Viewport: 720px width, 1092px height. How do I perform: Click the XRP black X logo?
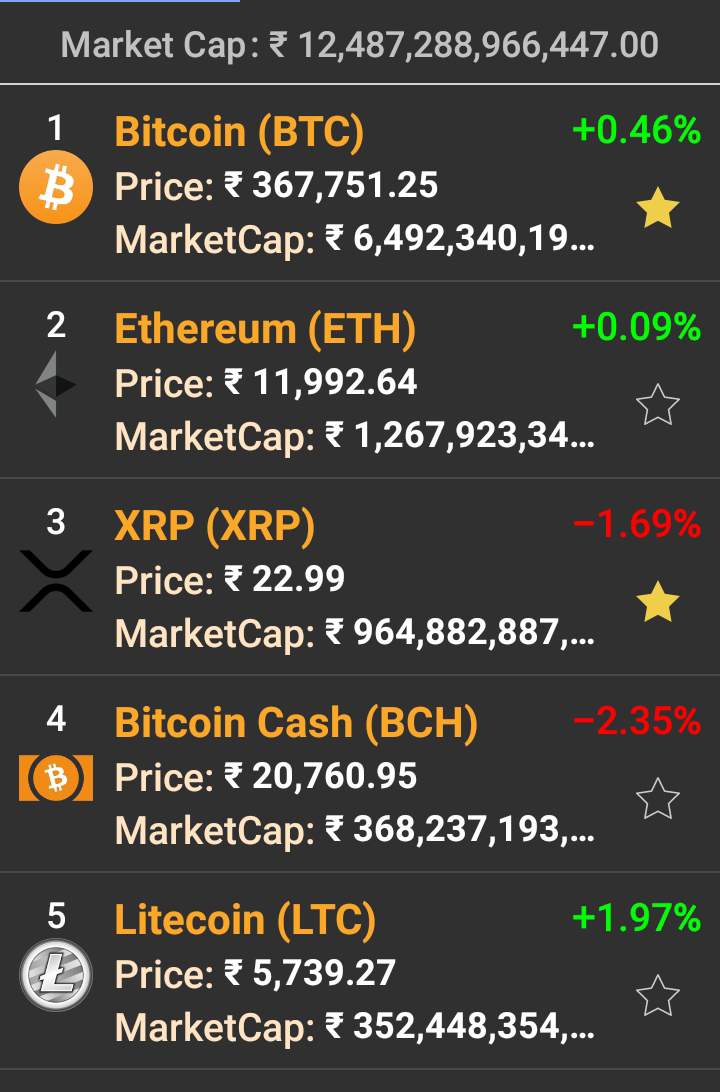[x=56, y=580]
